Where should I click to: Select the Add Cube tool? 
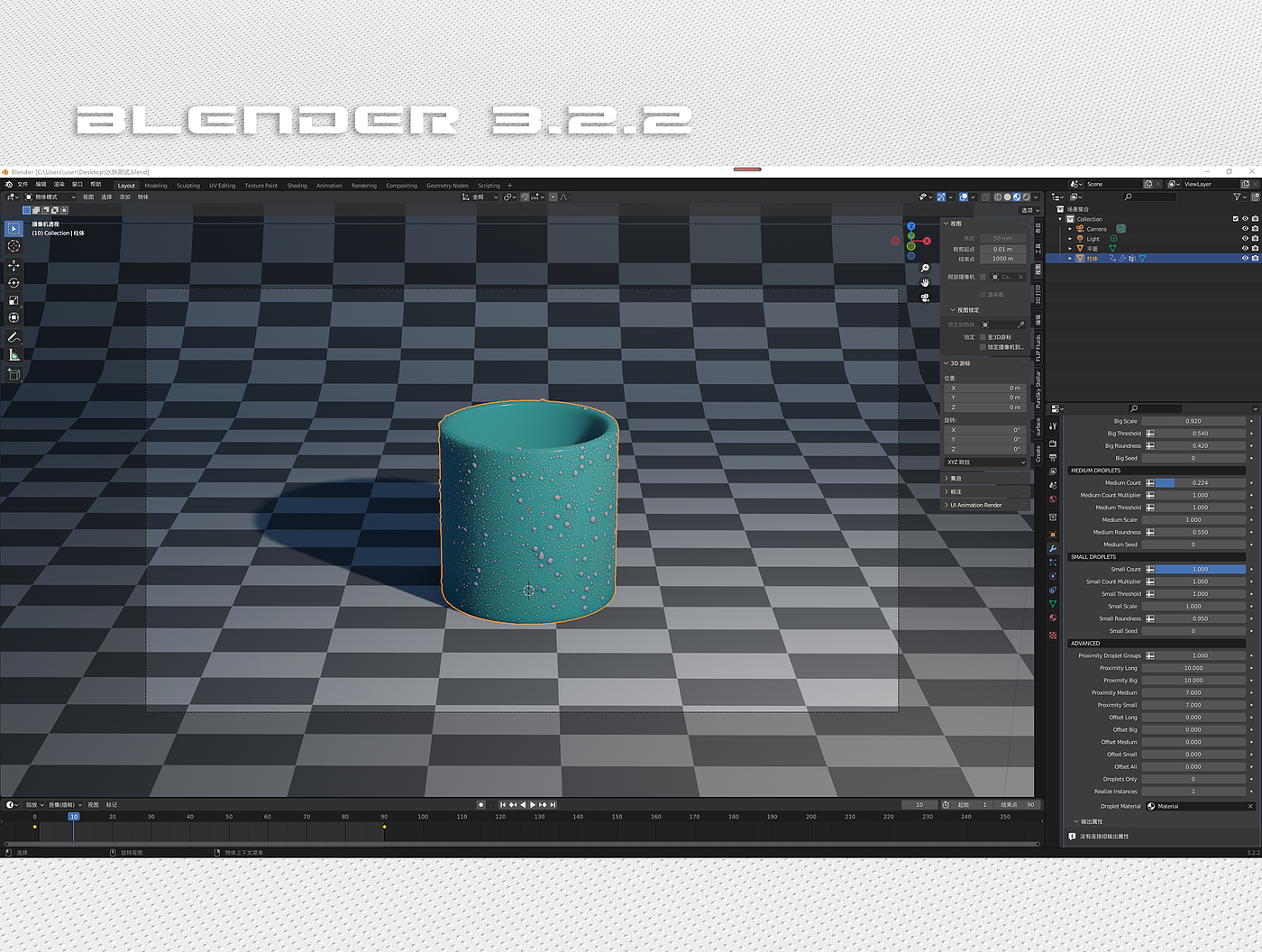[x=14, y=374]
